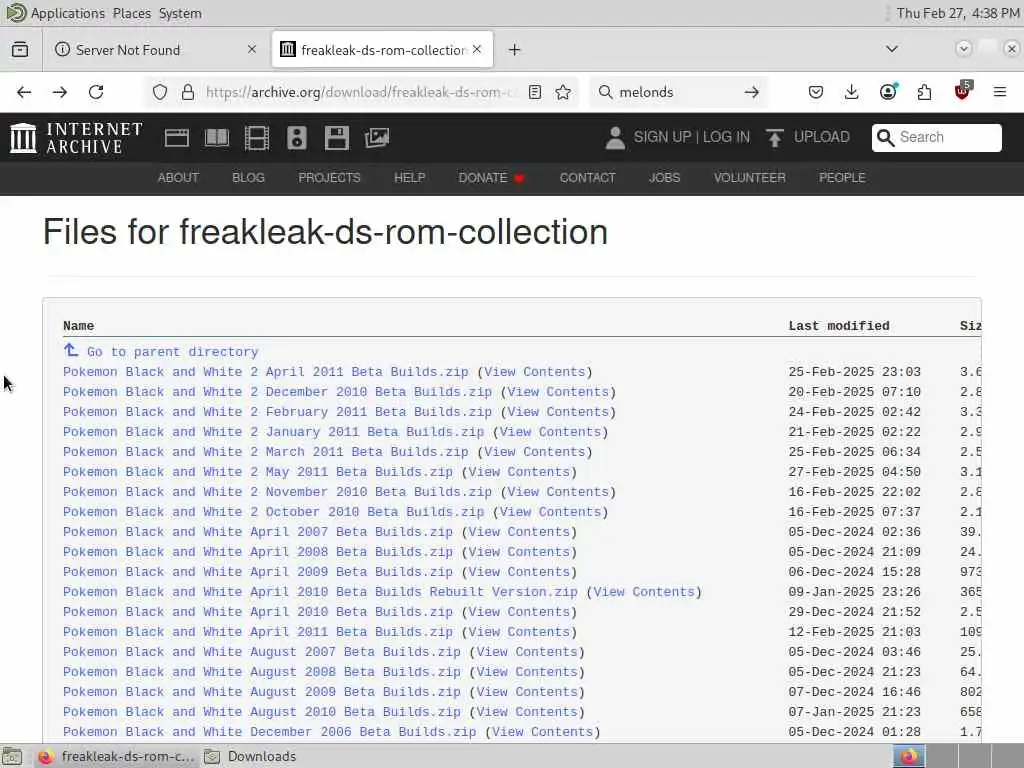1024x768 pixels.
Task: Open the Pocket save icon
Action: click(x=816, y=92)
